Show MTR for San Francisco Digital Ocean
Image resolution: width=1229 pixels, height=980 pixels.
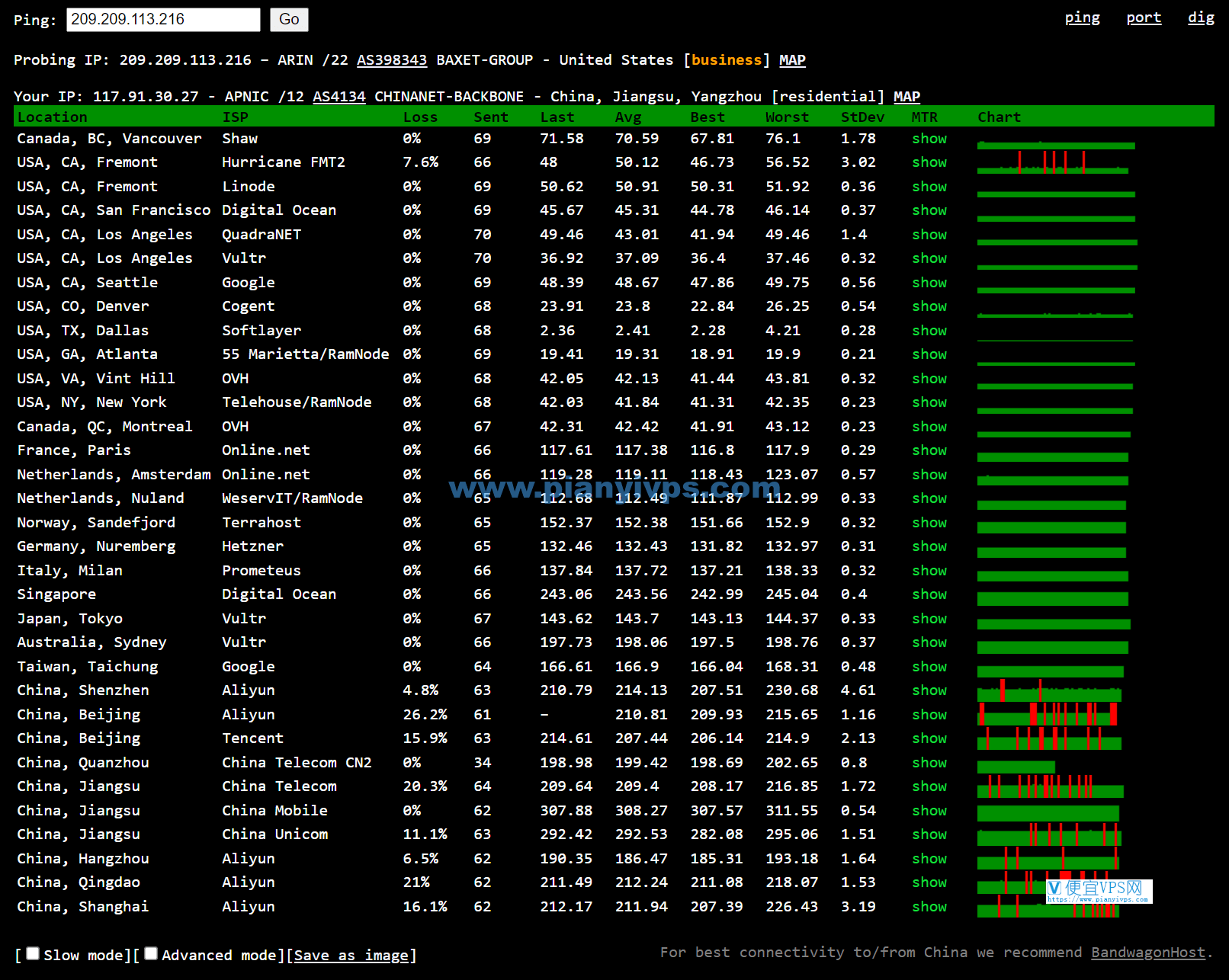point(929,210)
